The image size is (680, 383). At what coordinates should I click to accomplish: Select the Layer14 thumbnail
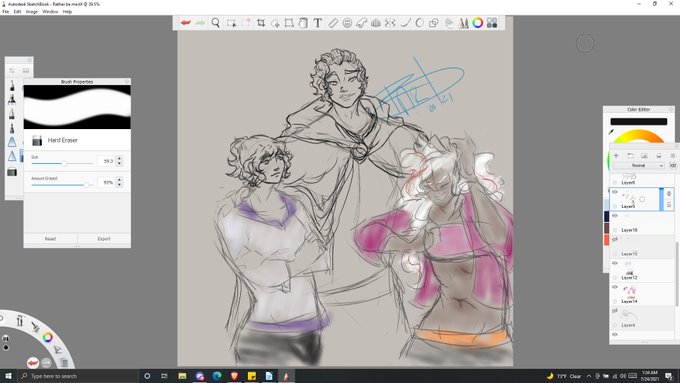[629, 291]
